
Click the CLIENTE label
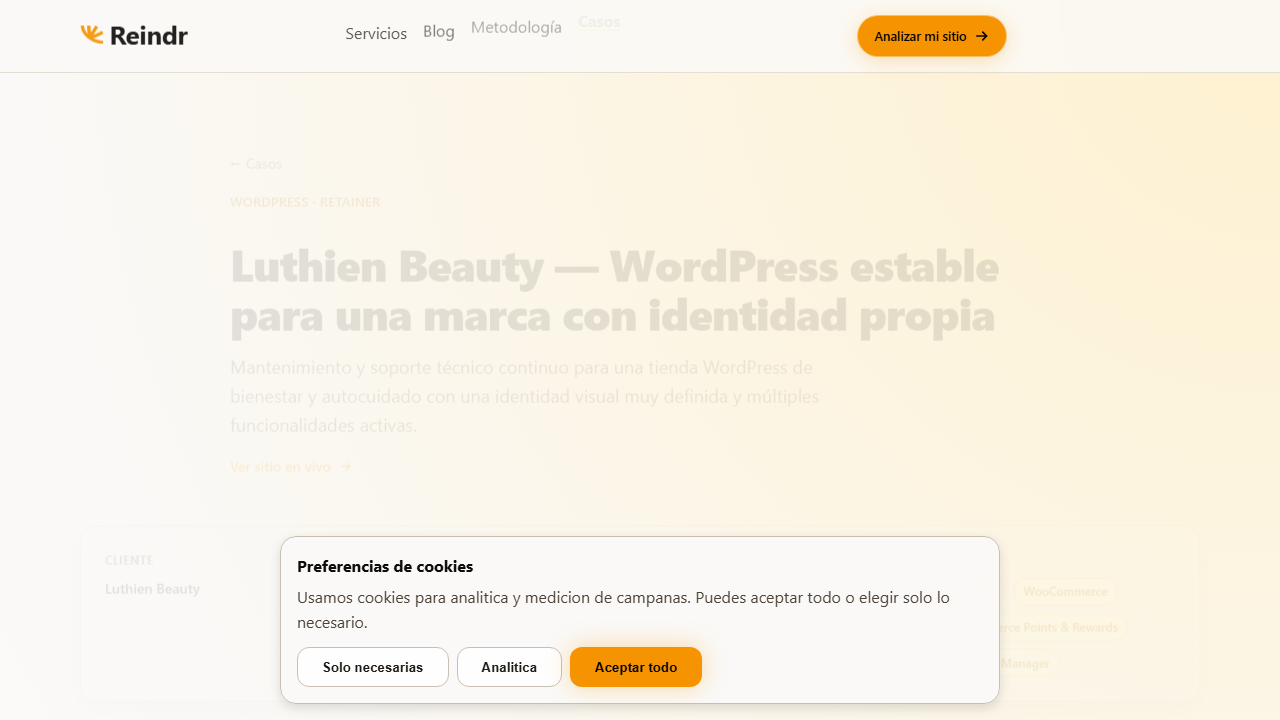click(x=129, y=560)
